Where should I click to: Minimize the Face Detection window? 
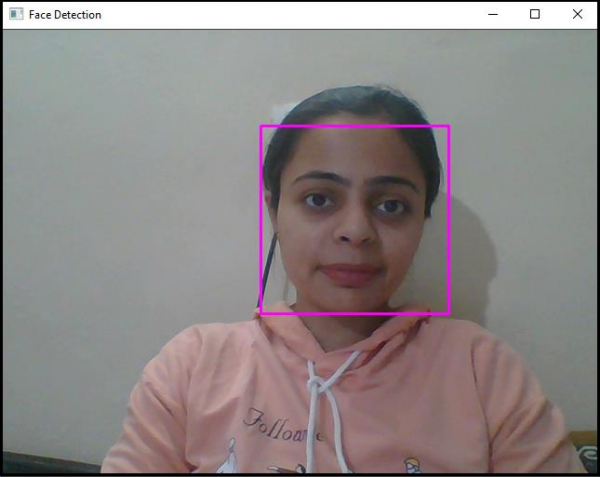point(493,15)
